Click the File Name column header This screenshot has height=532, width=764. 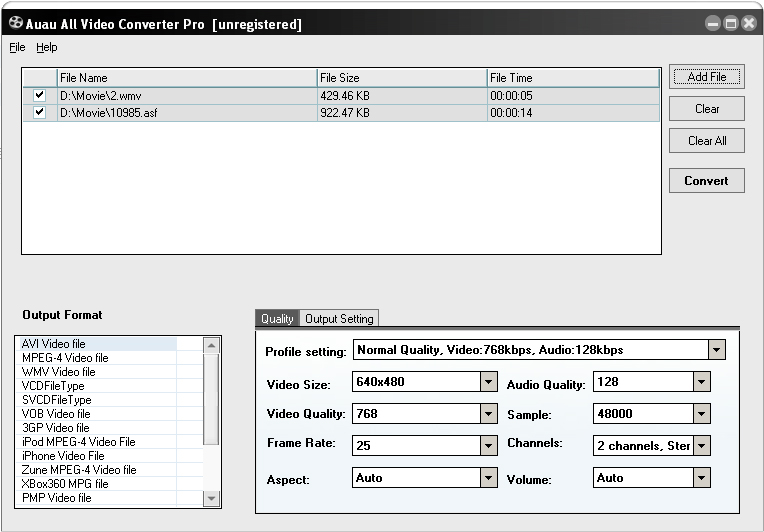point(187,78)
